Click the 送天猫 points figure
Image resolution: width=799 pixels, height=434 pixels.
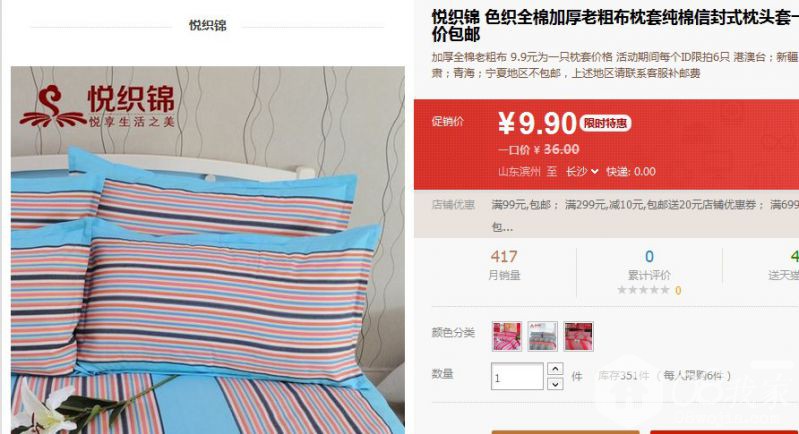pyautogui.click(x=794, y=256)
